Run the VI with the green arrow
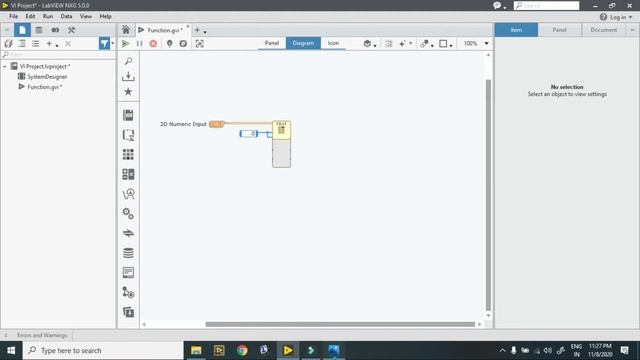640x360 pixels. pyautogui.click(x=126, y=43)
